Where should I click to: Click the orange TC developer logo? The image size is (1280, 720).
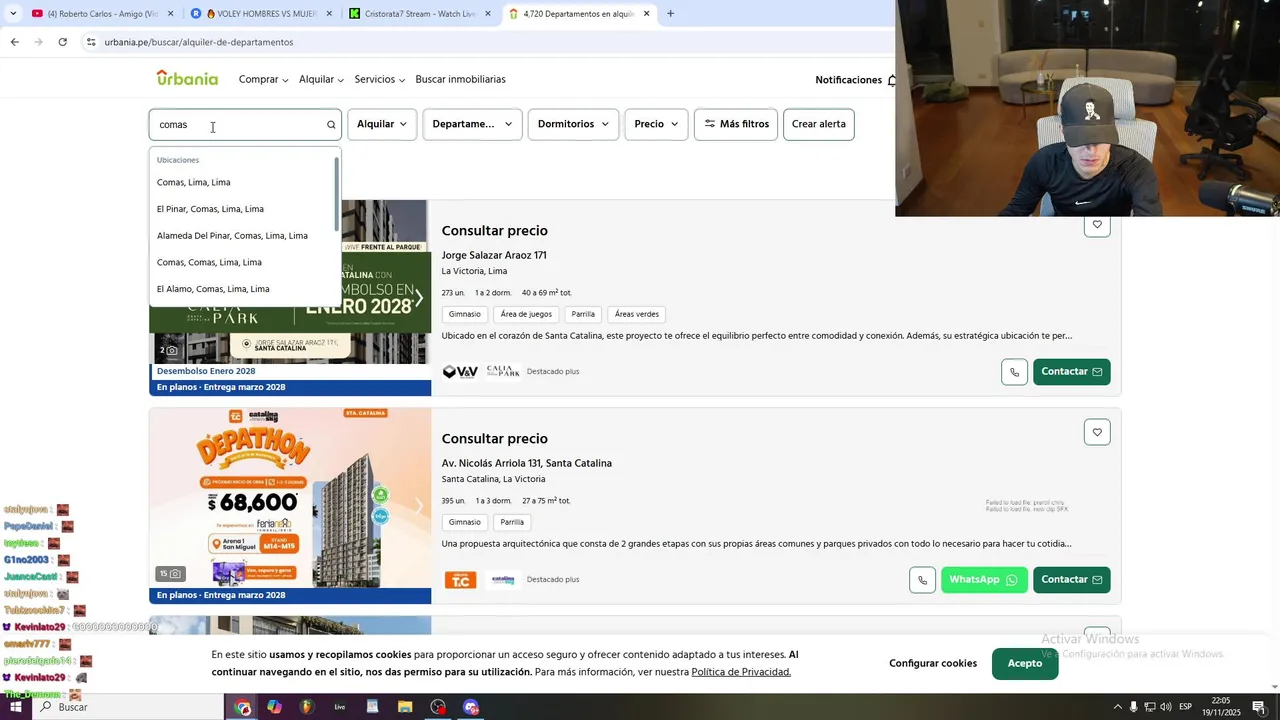[460, 580]
